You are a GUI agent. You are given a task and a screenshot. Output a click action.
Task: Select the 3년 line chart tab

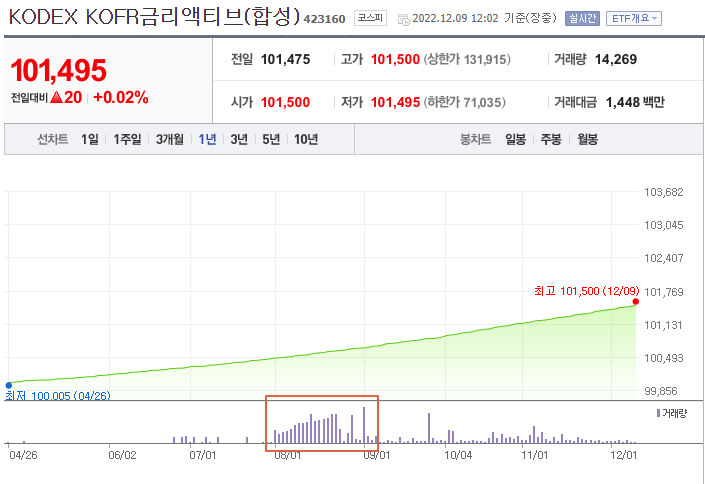pos(239,139)
